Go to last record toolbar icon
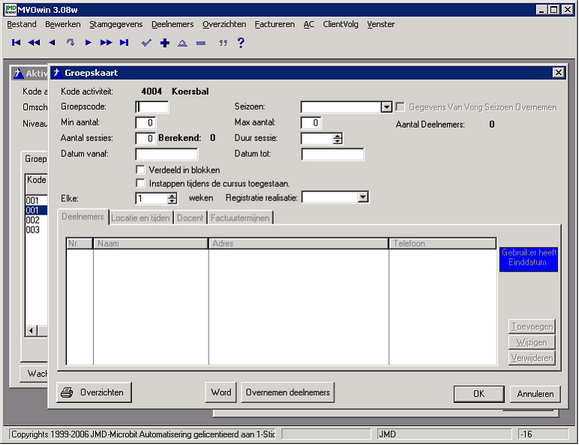Viewport: 579px width, 445px height. pos(124,43)
